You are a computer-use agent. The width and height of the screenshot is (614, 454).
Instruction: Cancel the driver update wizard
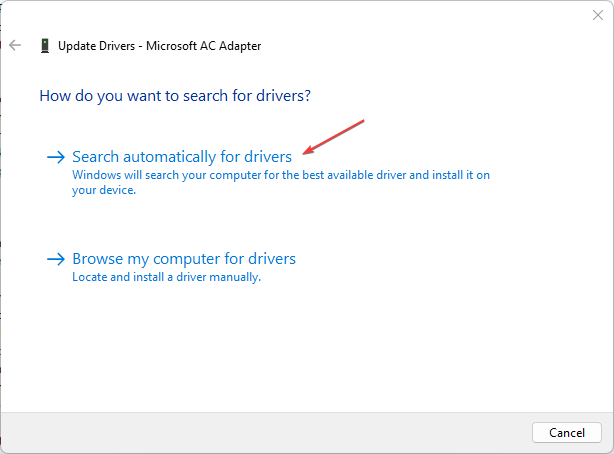(x=567, y=432)
